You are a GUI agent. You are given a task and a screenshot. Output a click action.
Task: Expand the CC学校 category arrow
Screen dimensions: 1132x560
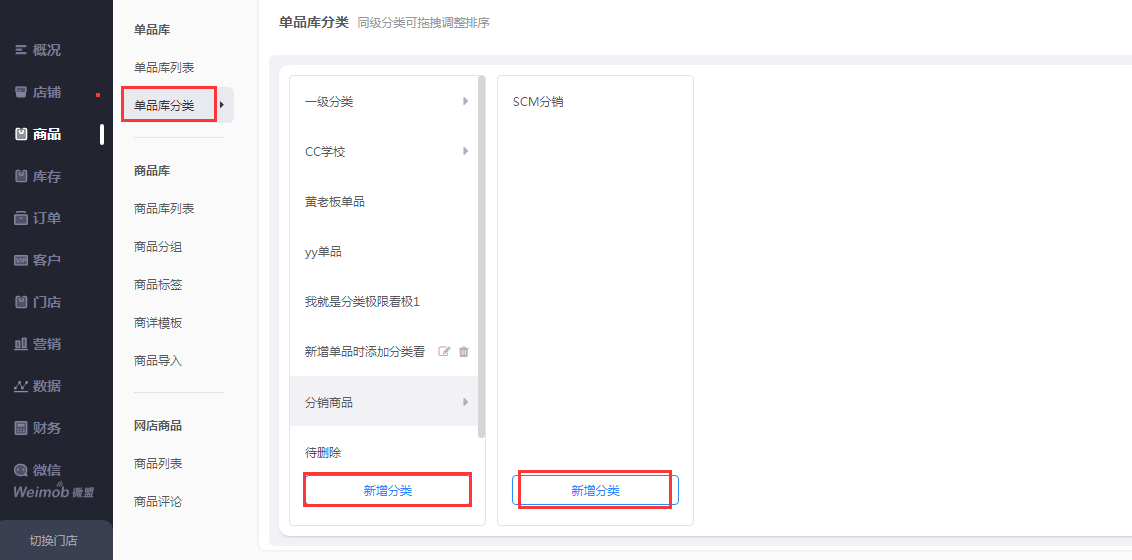click(466, 152)
